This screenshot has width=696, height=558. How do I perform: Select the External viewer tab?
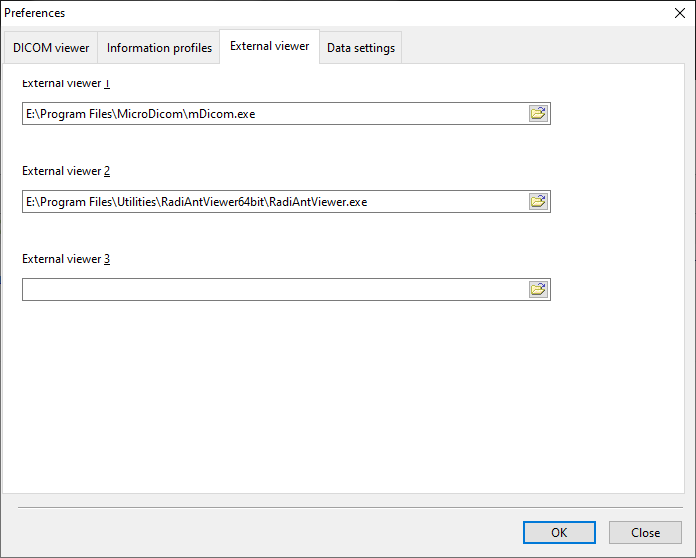point(269,46)
